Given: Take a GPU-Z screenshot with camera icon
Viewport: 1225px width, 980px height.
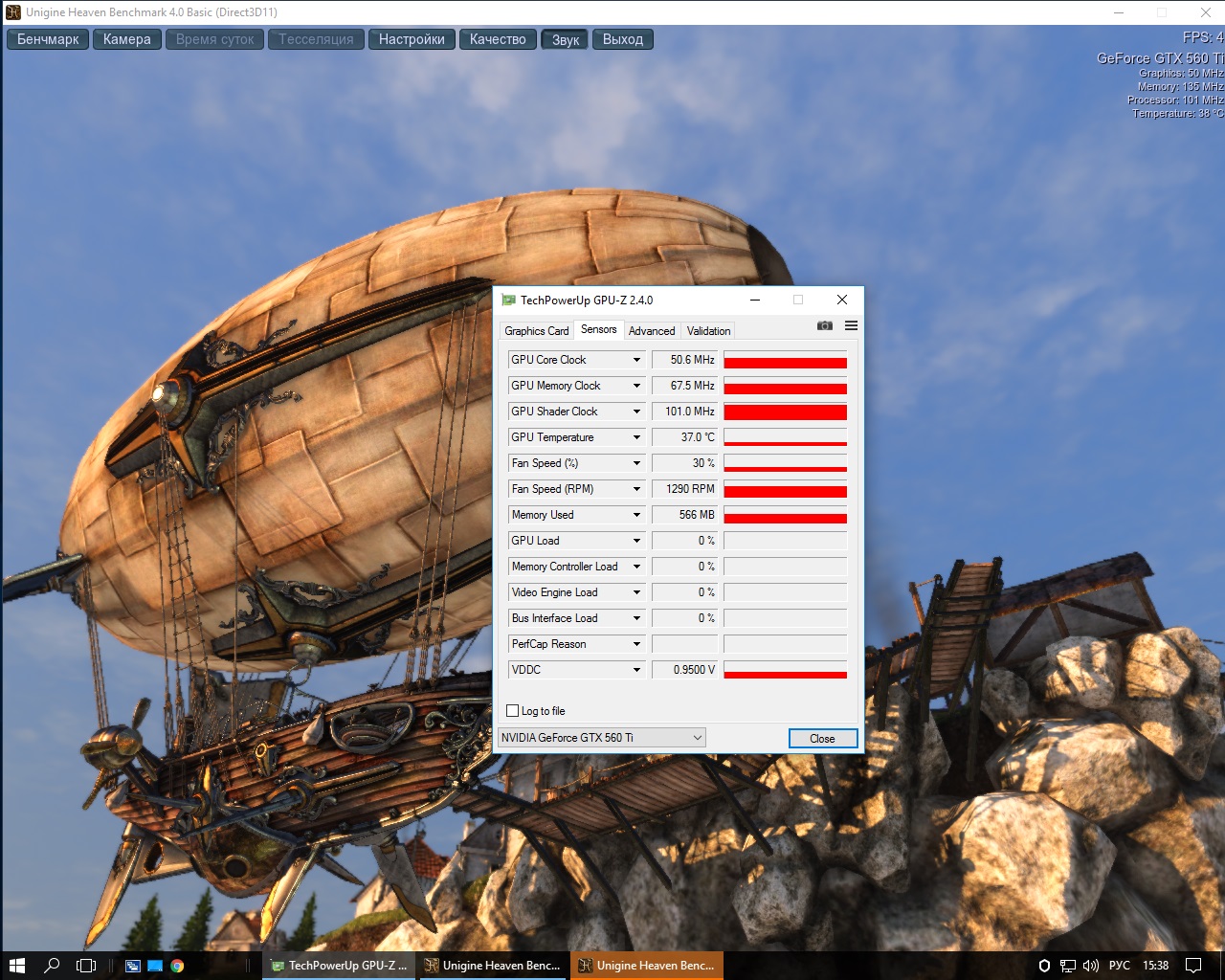Looking at the screenshot, I should [x=825, y=325].
